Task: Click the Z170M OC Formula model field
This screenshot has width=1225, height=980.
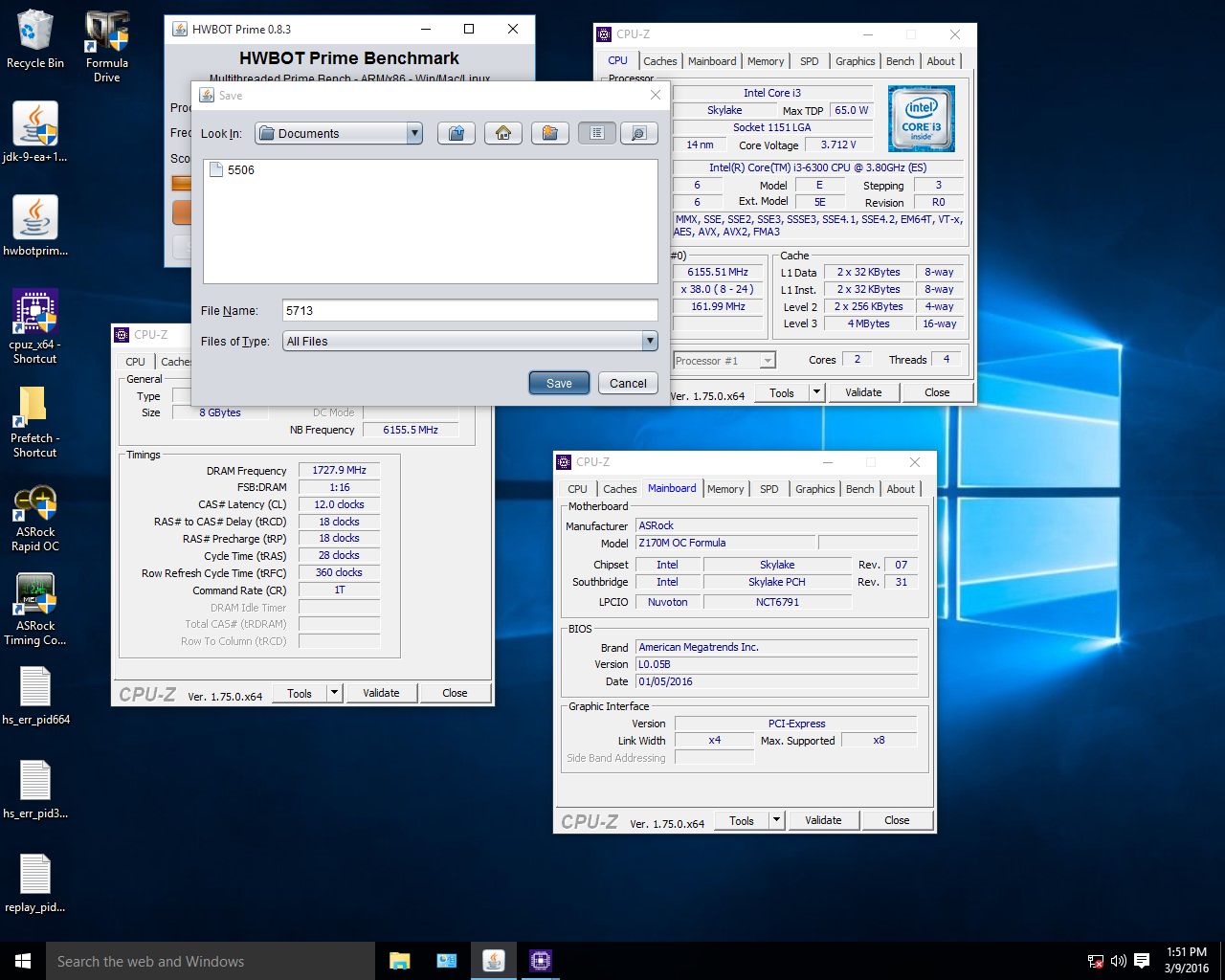Action: pos(725,543)
